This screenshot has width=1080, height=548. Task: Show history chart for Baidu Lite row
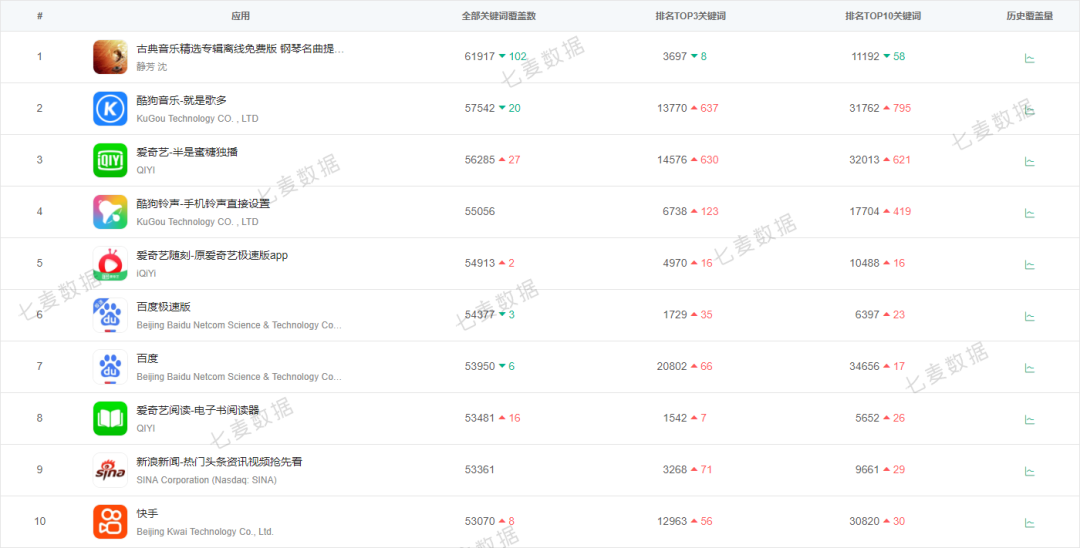tap(1030, 317)
